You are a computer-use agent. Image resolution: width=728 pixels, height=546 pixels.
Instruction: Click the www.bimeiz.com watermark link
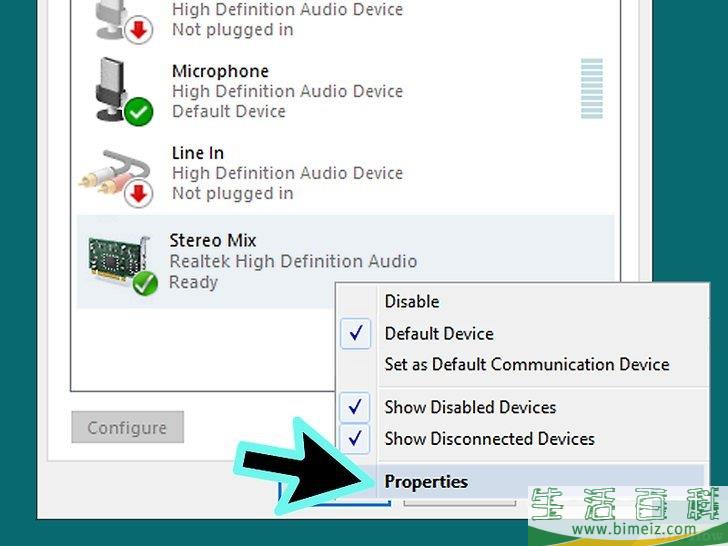[x=622, y=528]
